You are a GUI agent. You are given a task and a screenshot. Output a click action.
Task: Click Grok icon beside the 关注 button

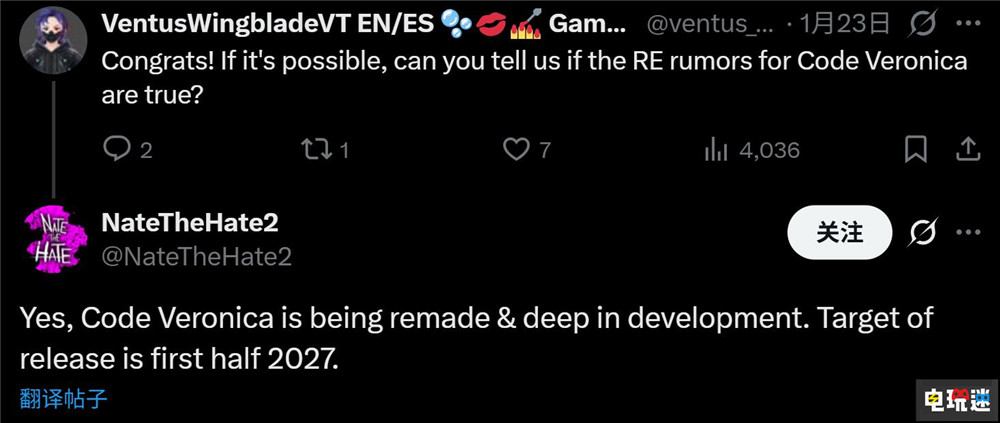921,233
